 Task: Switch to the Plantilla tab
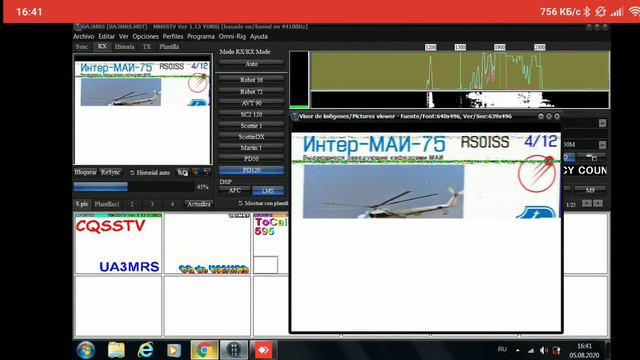click(x=169, y=47)
